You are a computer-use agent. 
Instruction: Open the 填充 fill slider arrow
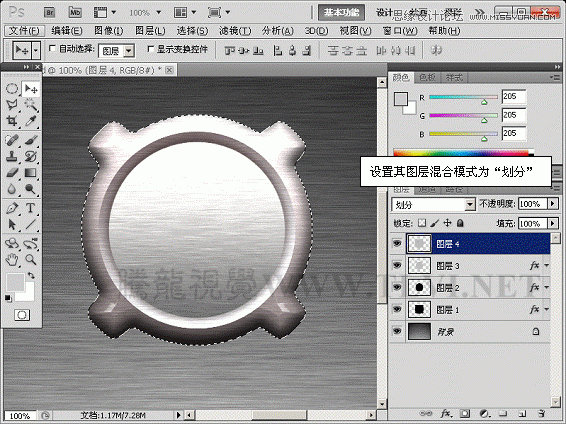pos(553,223)
